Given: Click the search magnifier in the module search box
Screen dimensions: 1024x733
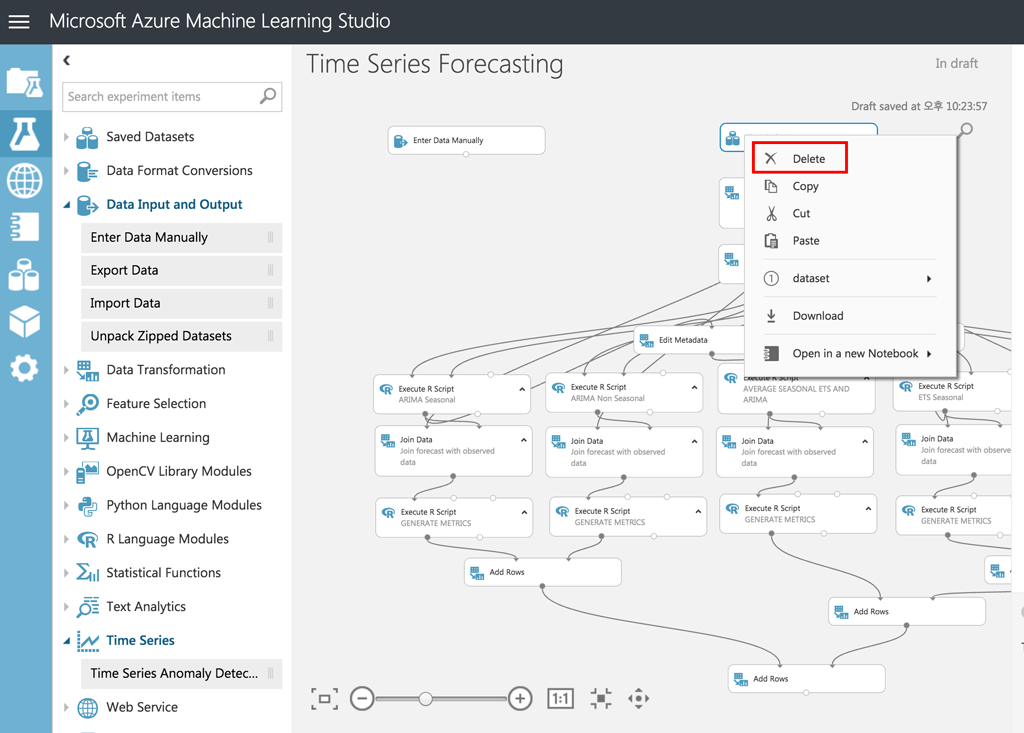Looking at the screenshot, I should pyautogui.click(x=268, y=96).
